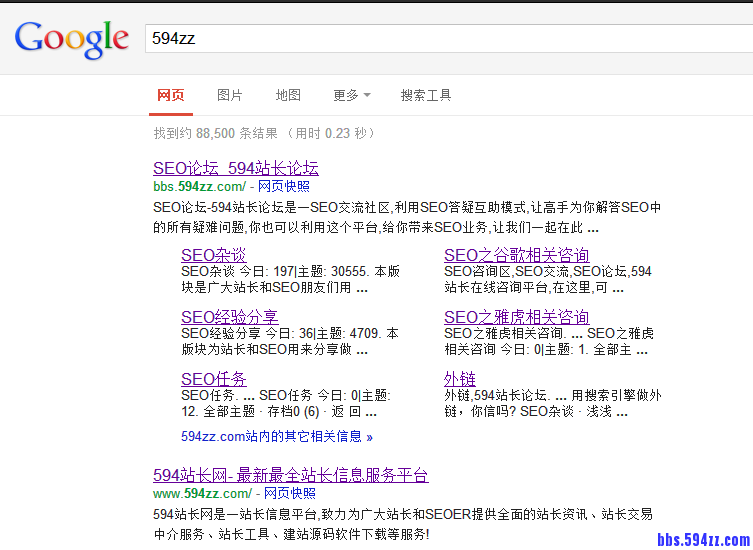Open 网页快照 for www.594zz.com result
This screenshot has height=550, width=753.
point(290,494)
